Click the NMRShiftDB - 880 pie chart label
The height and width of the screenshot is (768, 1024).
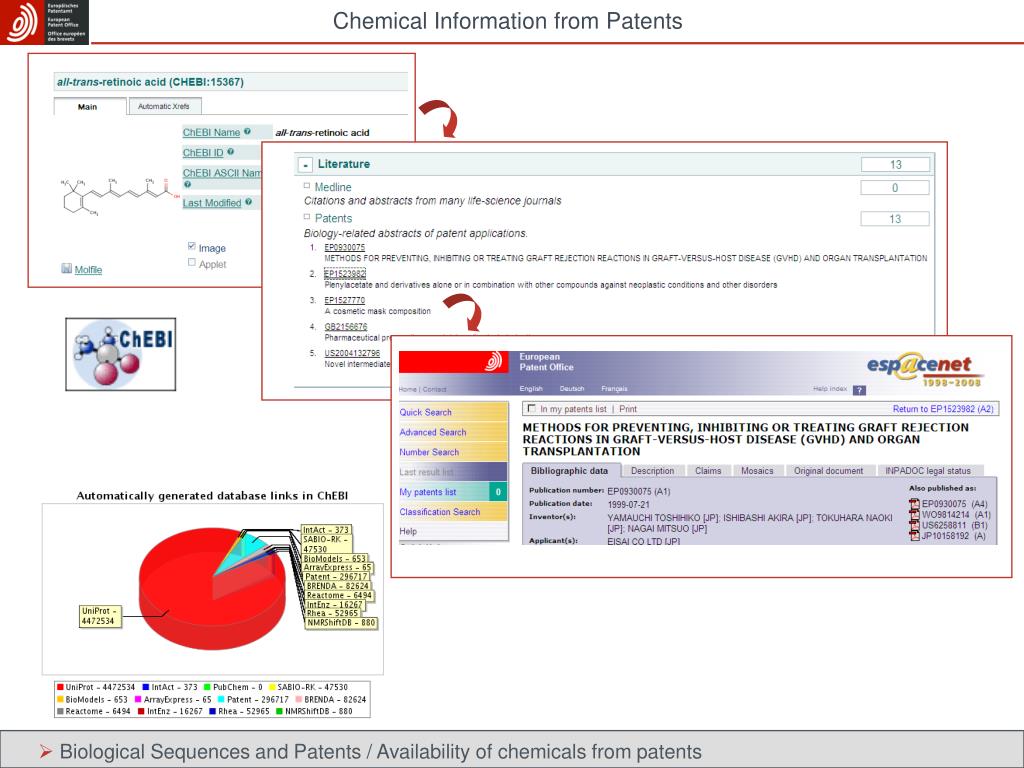coord(341,623)
